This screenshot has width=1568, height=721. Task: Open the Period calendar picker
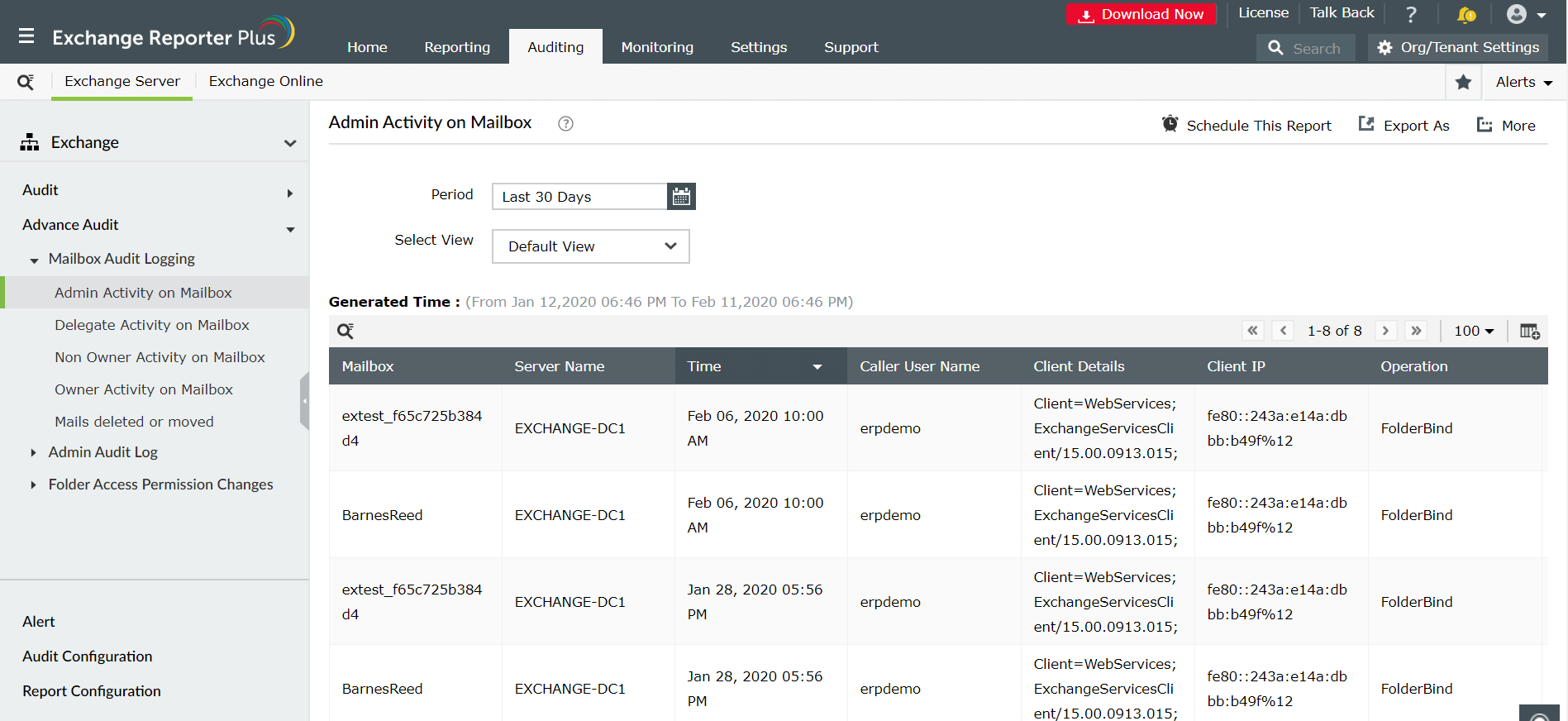tap(681, 197)
